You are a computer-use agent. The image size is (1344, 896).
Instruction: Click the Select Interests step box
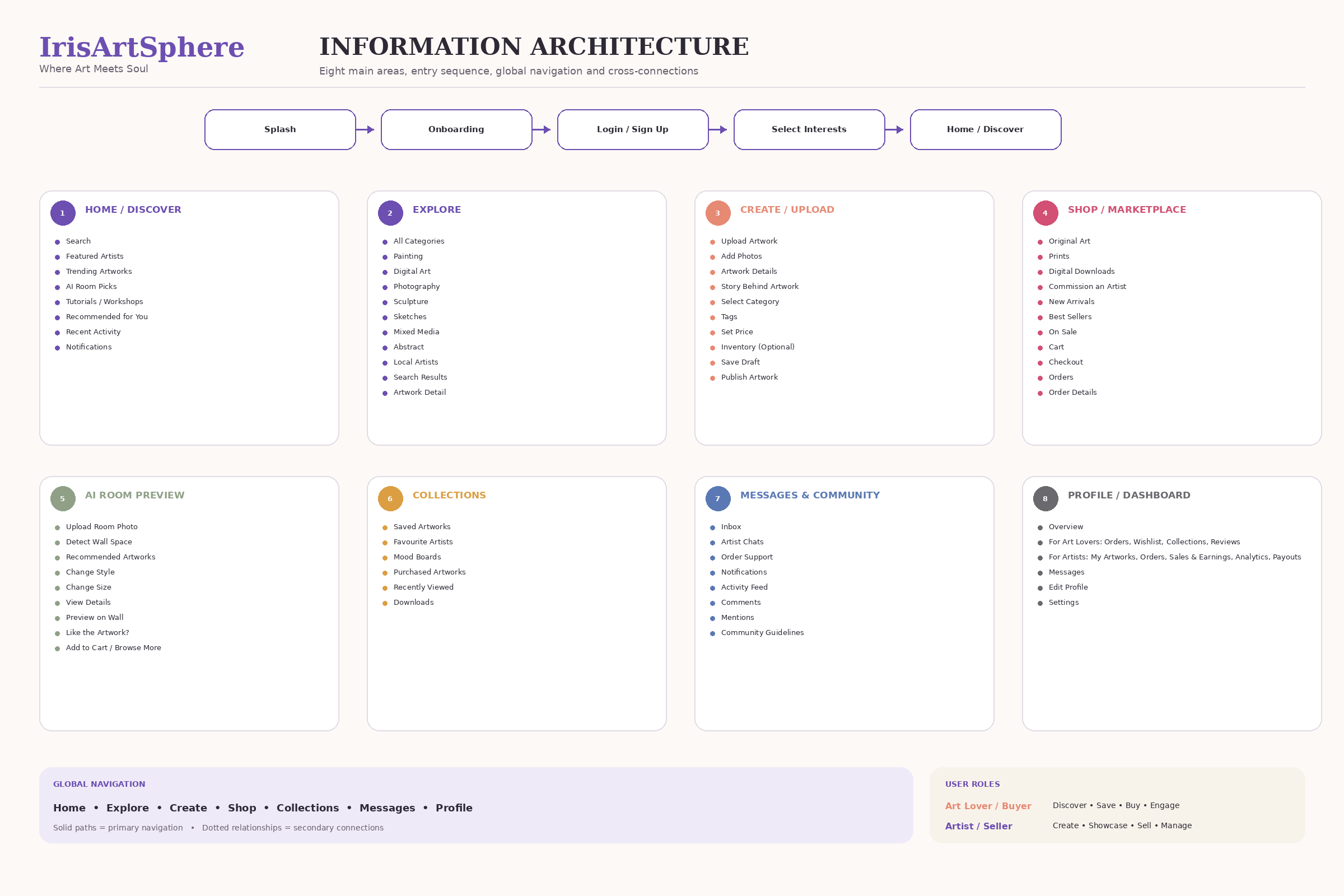point(809,130)
